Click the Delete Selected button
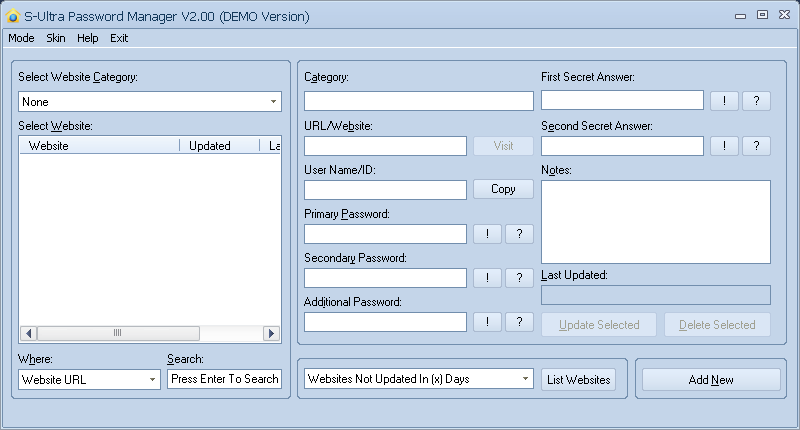Viewport: 800px width, 430px height. 717,325
